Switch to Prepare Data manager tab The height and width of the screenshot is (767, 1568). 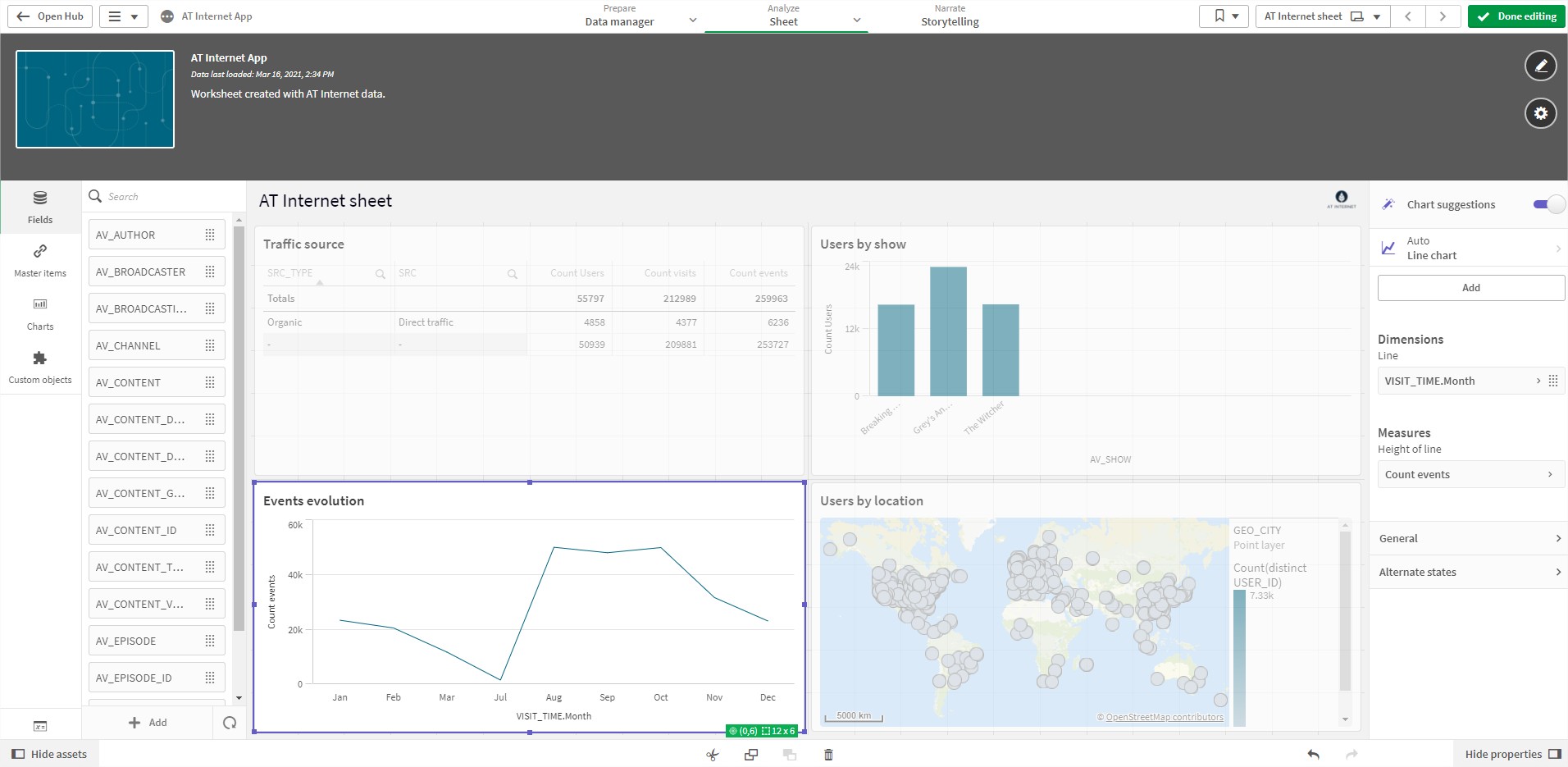pos(619,16)
